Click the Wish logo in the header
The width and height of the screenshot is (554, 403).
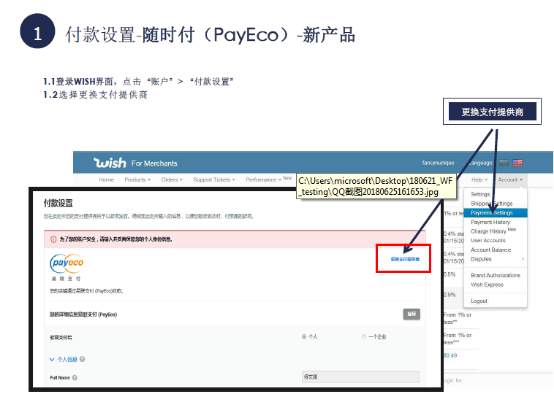110,163
